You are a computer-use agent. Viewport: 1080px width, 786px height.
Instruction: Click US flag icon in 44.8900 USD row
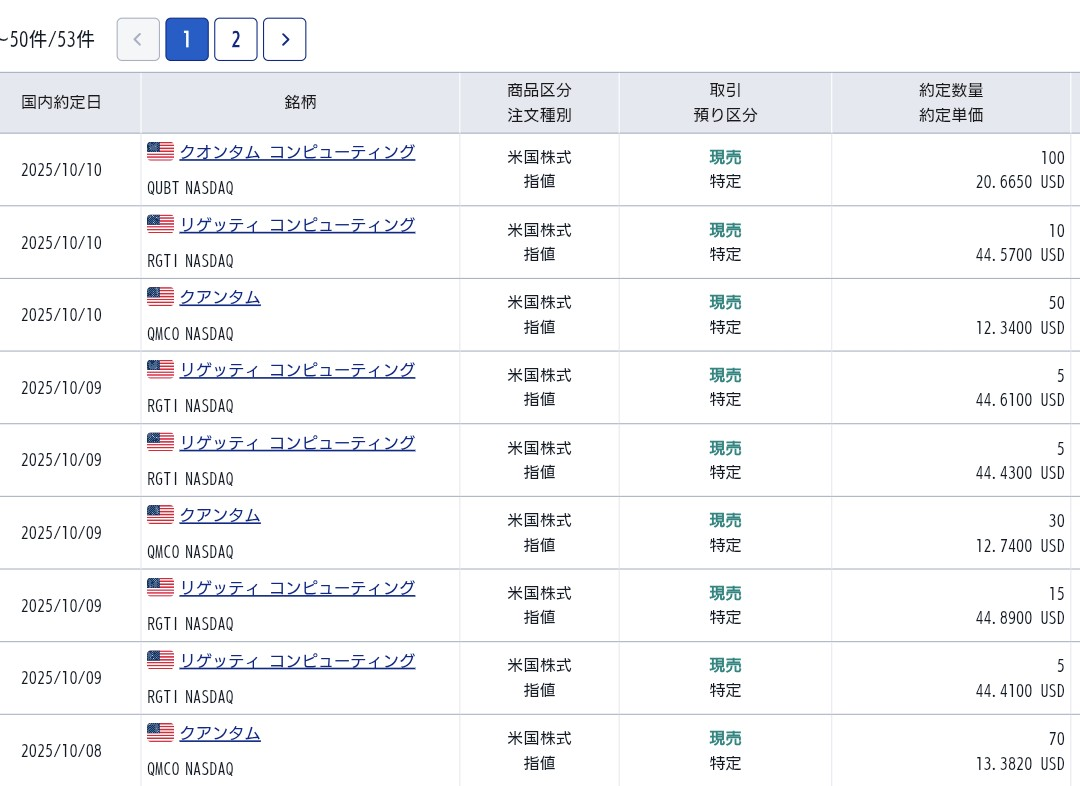click(x=160, y=587)
